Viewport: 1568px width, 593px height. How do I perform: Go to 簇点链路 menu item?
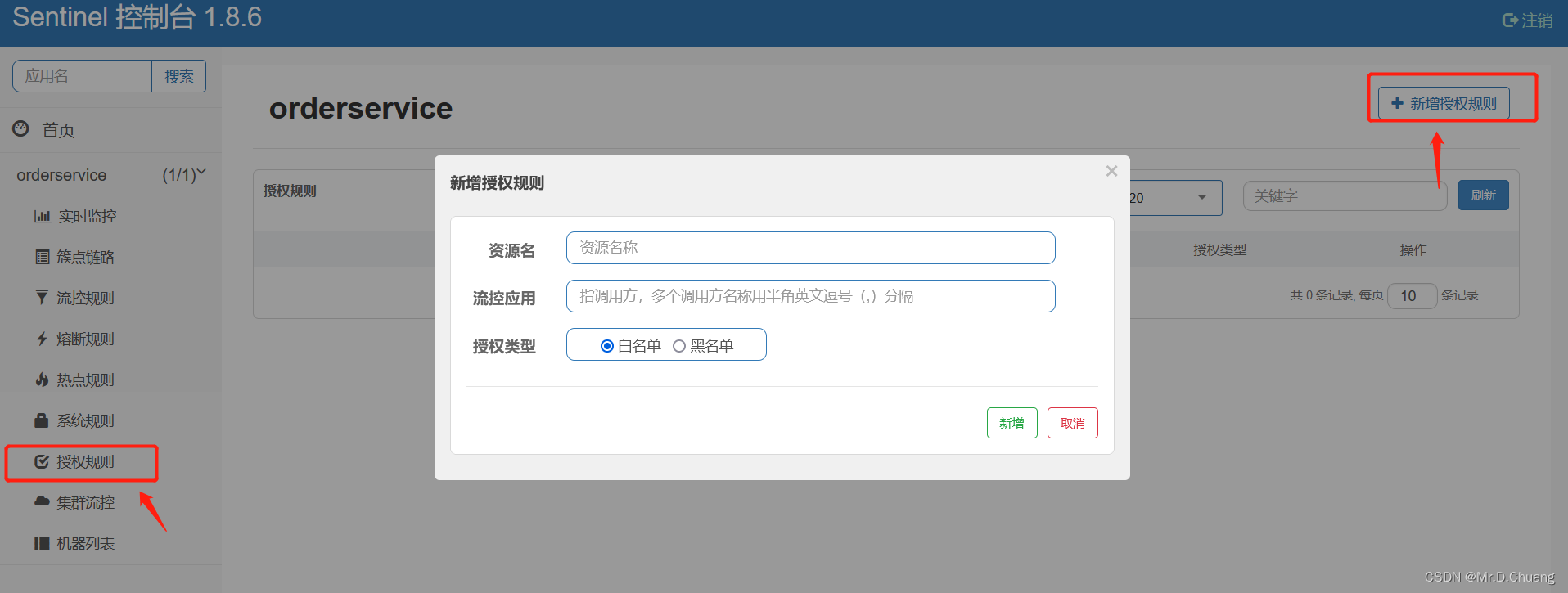tap(86, 257)
